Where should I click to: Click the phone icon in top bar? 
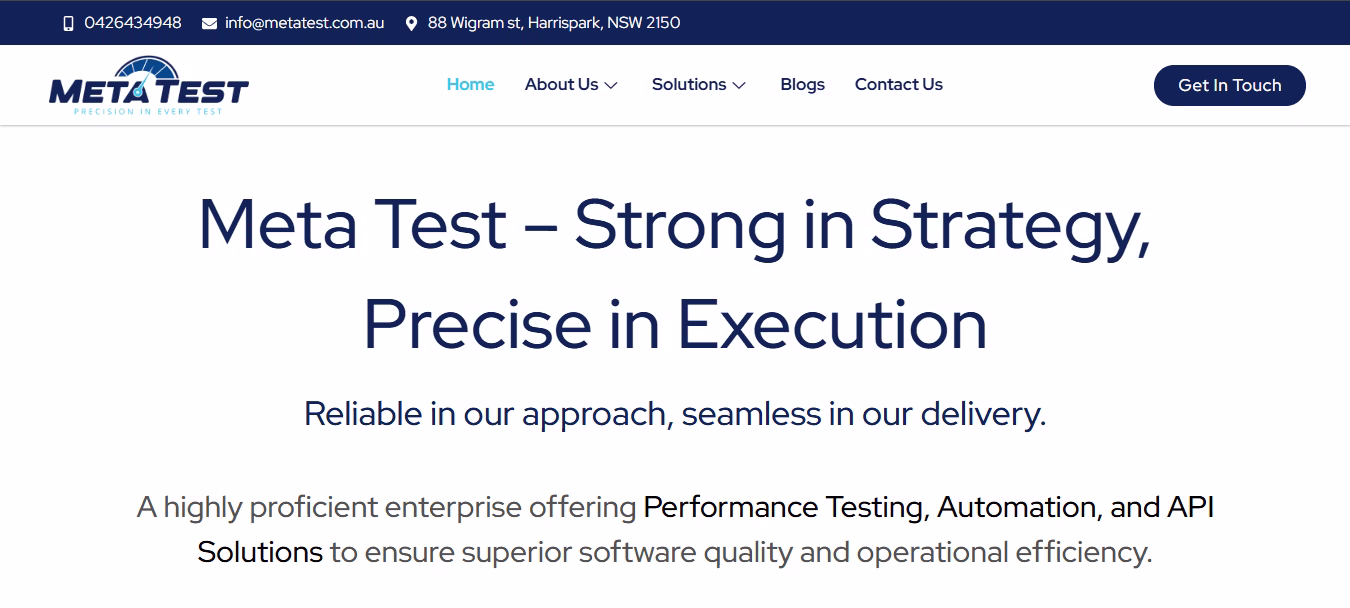click(68, 23)
